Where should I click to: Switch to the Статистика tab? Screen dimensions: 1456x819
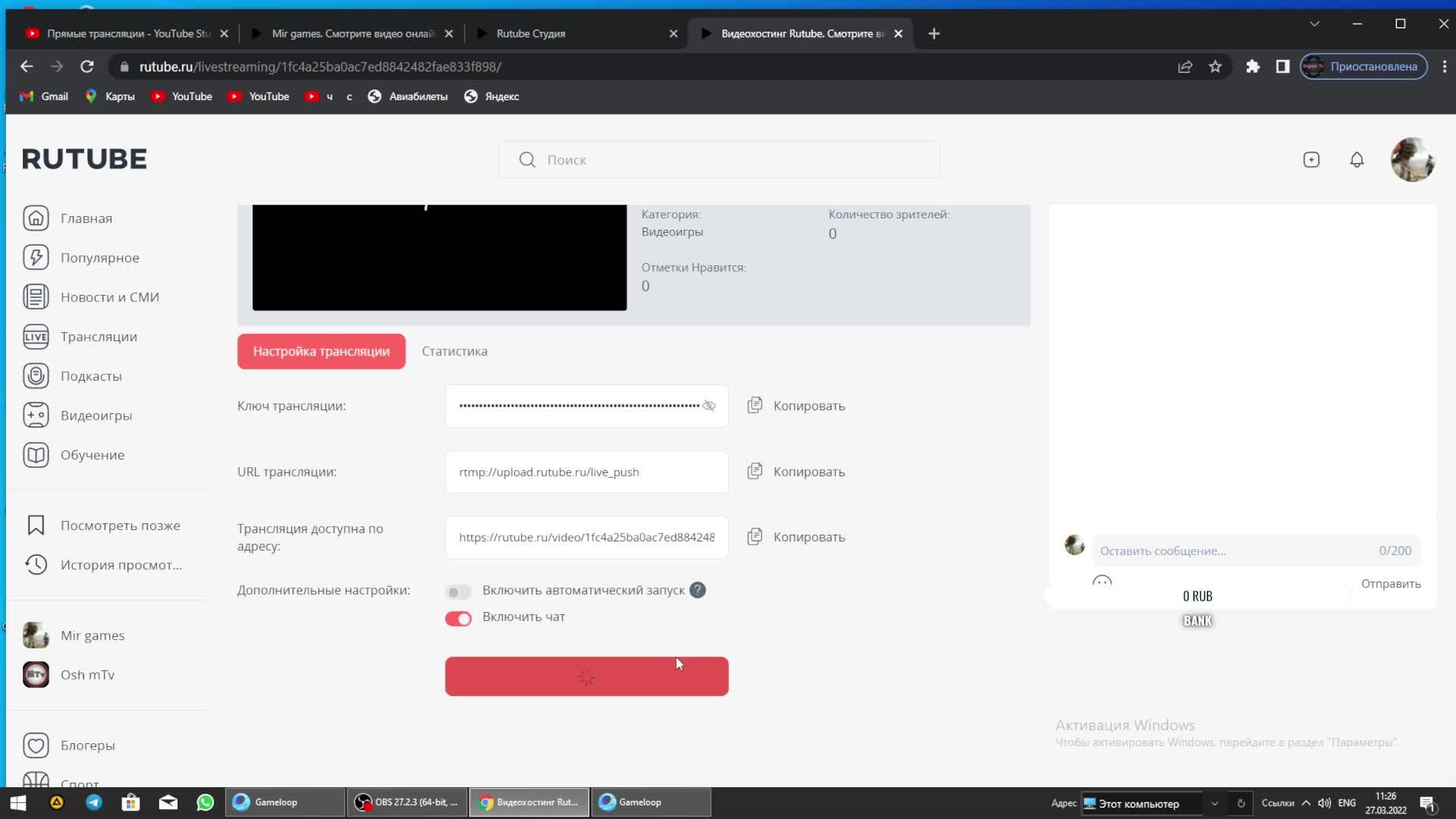454,351
